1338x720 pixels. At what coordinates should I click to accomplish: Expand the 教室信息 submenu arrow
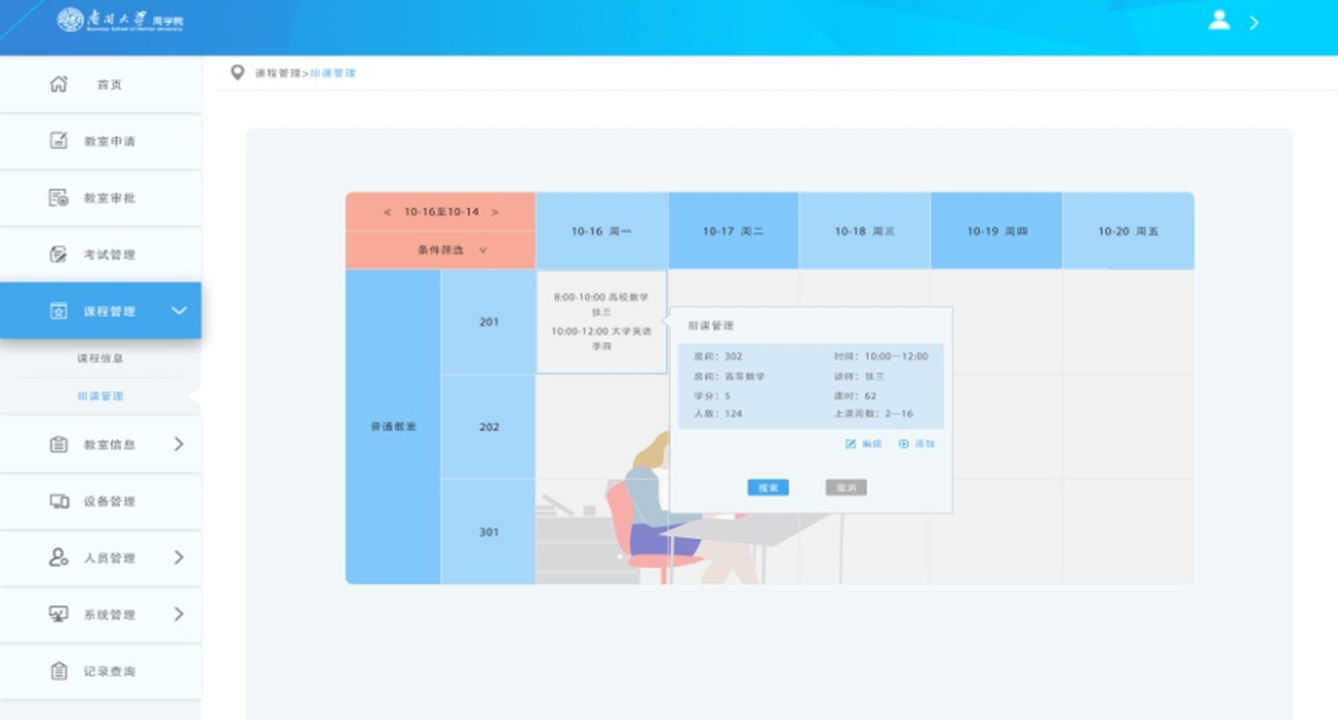click(179, 444)
